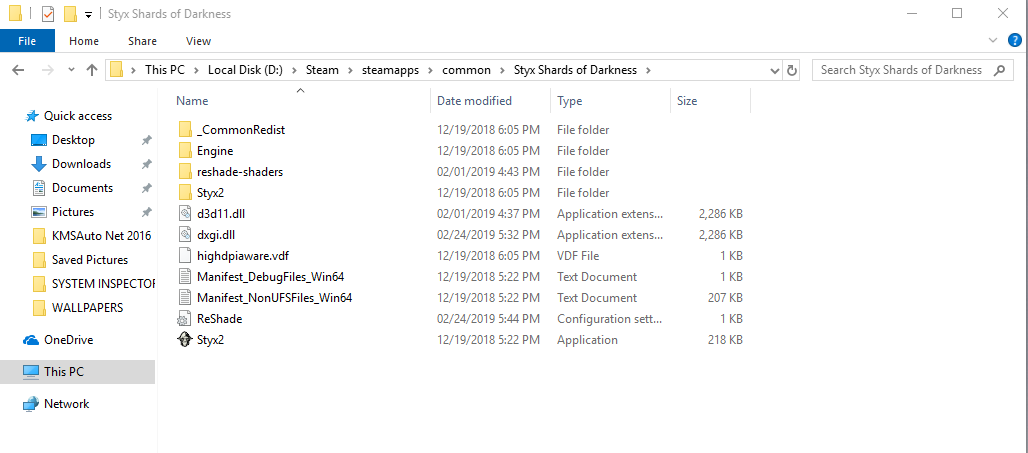Click Local Disk (D:) breadcrumb
The height and width of the screenshot is (453, 1028).
click(245, 69)
